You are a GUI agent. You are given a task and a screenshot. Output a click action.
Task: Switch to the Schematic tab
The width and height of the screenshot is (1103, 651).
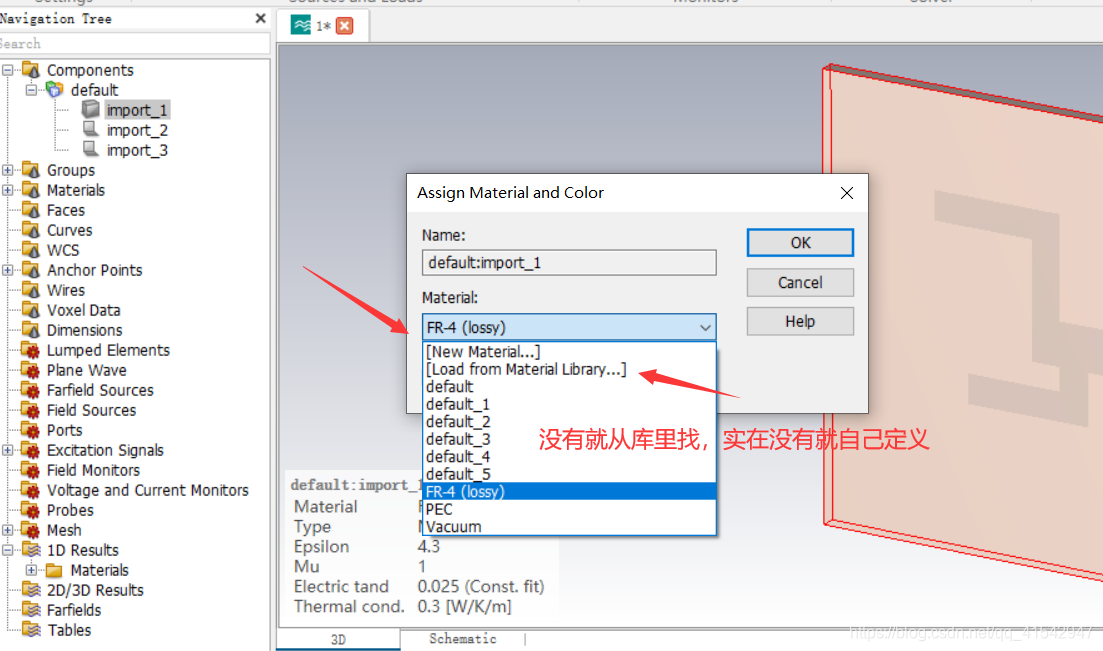462,638
